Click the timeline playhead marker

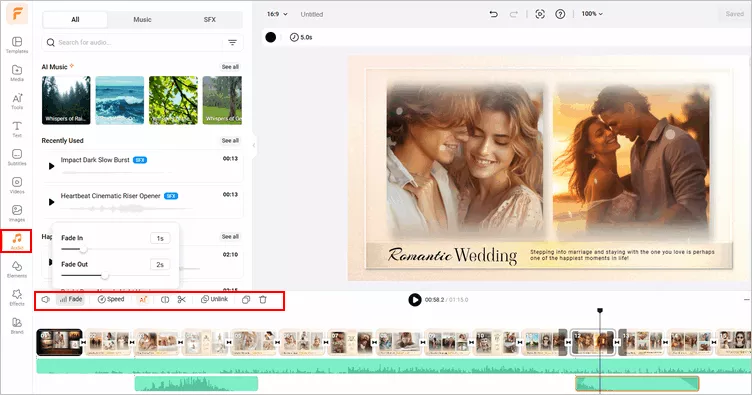pyautogui.click(x=599, y=311)
